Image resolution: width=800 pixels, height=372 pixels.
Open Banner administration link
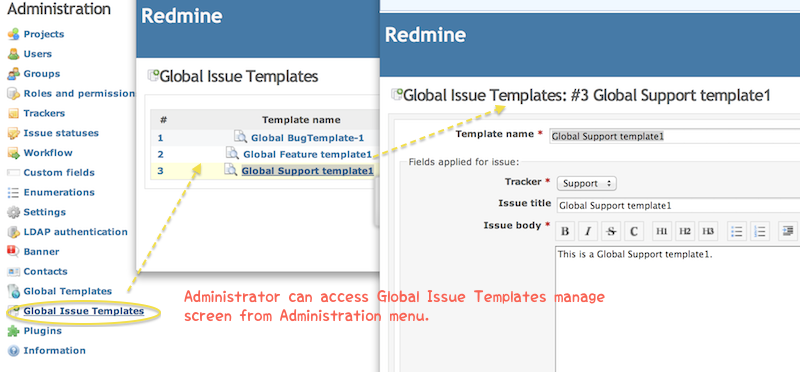pyautogui.click(x=41, y=252)
